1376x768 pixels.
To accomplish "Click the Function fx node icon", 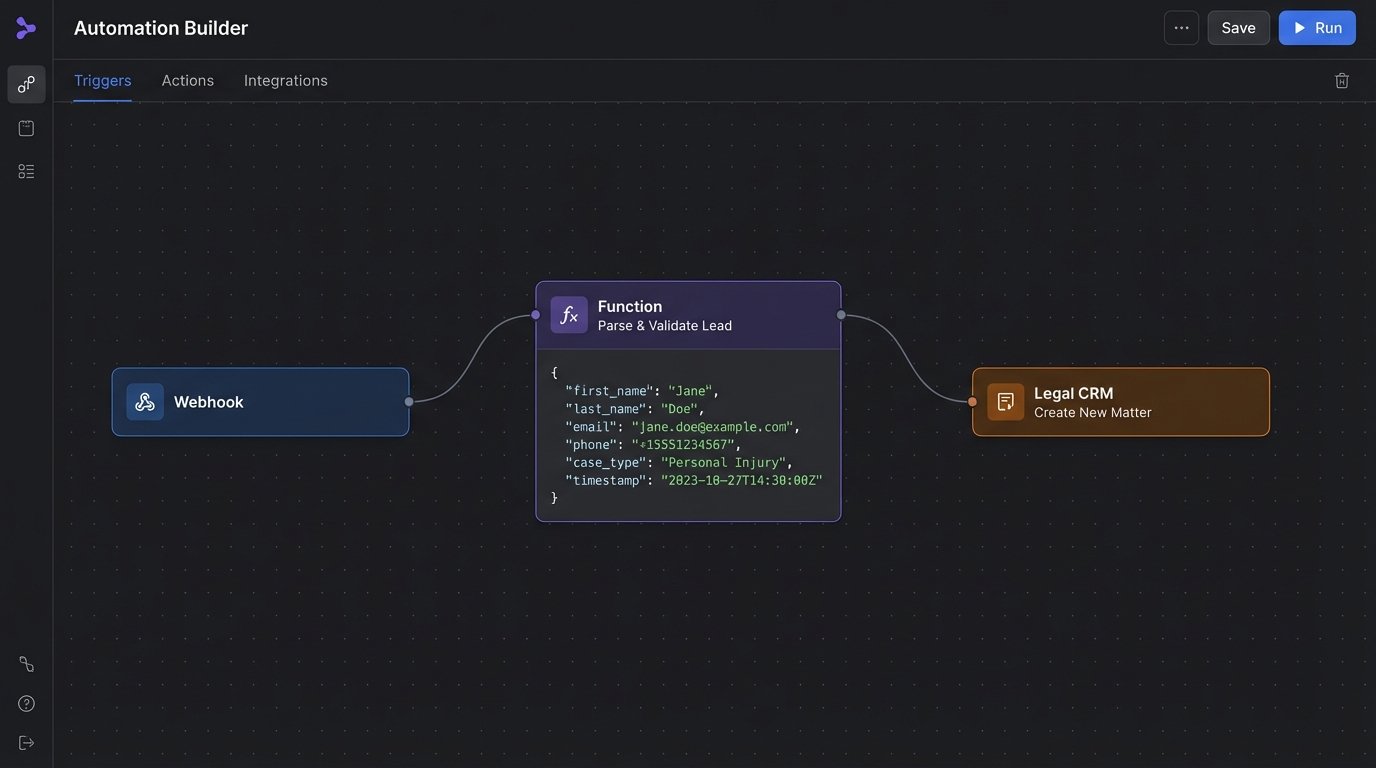I will tap(569, 315).
